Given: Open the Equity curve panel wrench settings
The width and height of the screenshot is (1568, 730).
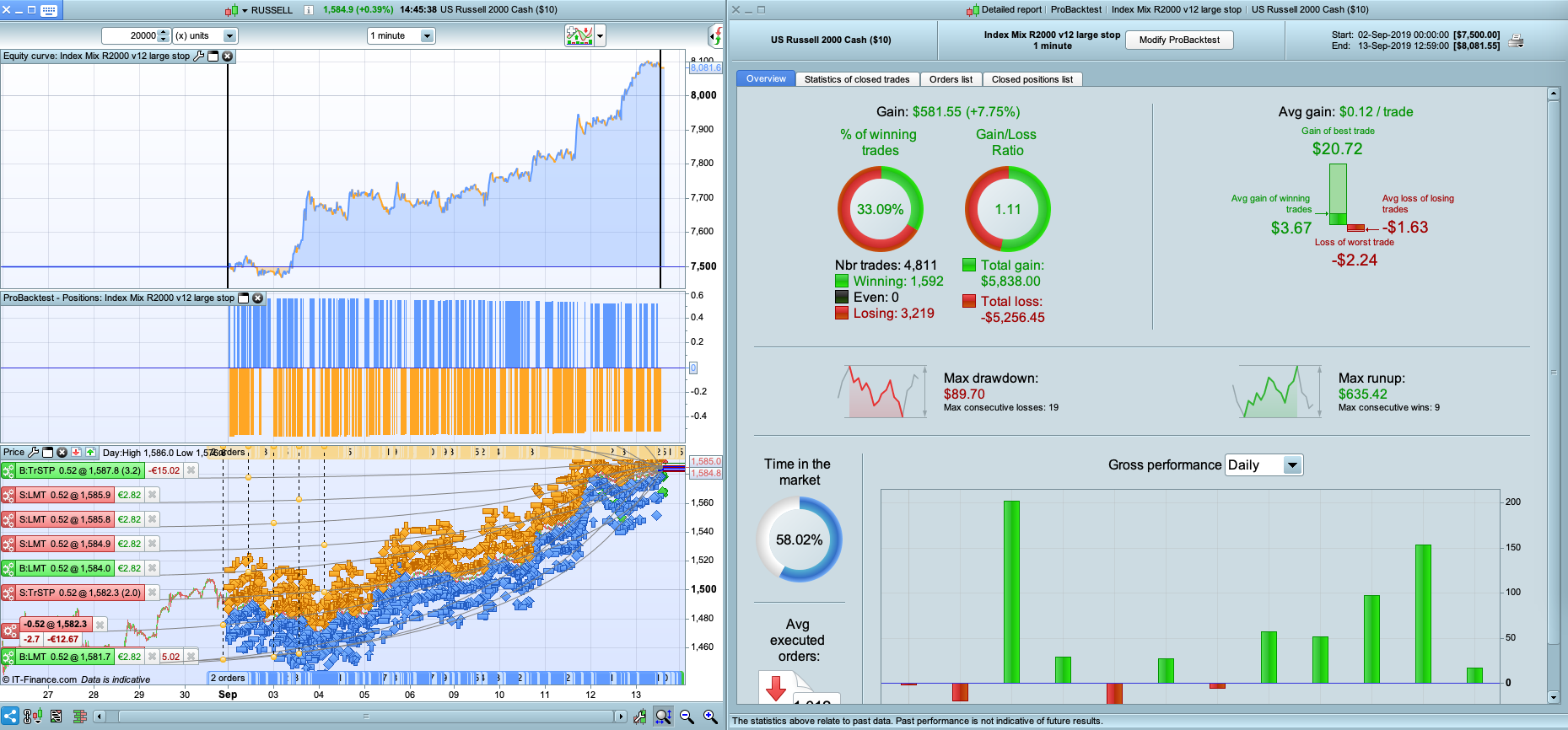Looking at the screenshot, I should tap(199, 56).
